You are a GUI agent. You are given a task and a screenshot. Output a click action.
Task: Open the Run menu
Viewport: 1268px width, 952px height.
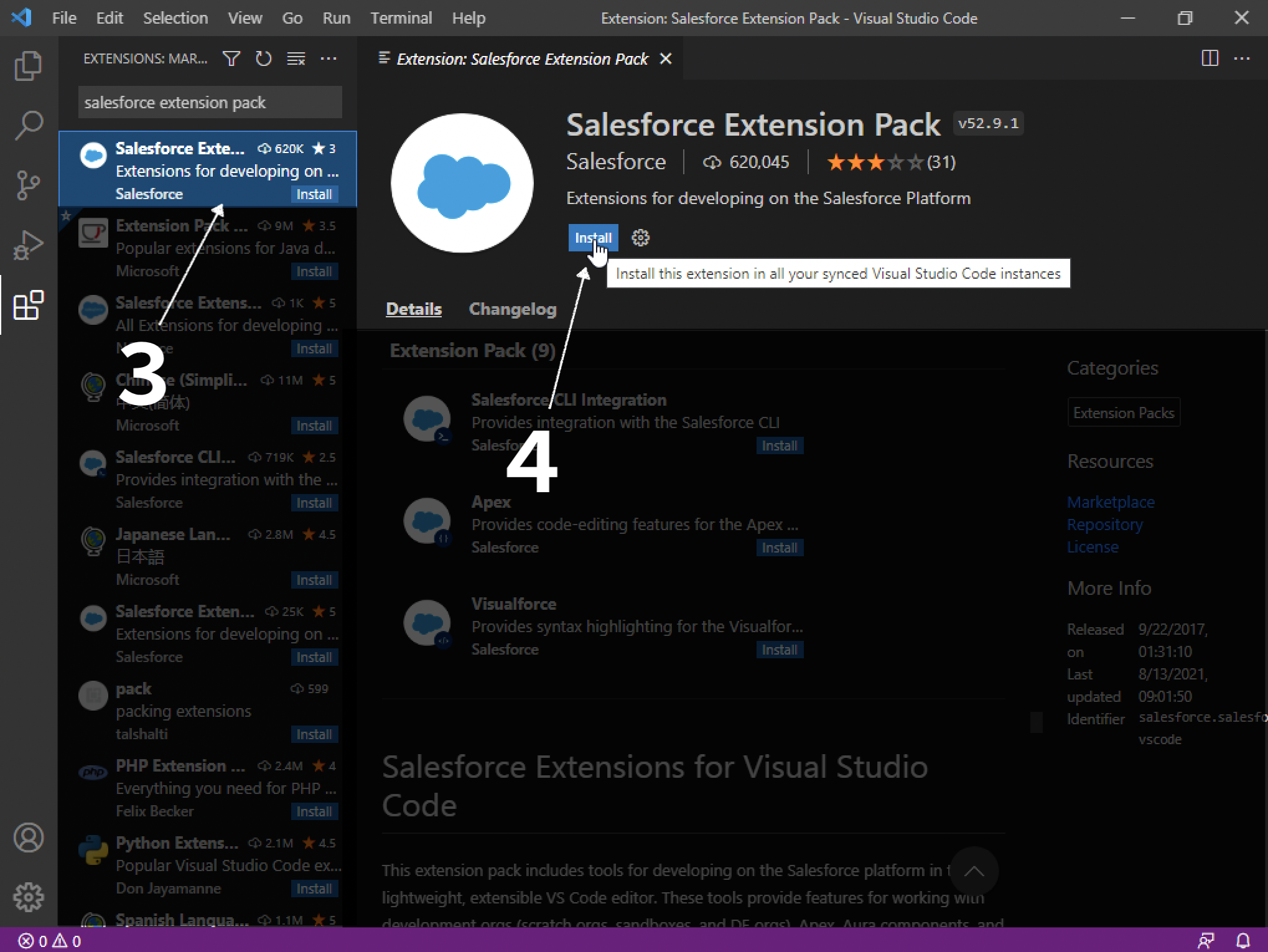click(x=336, y=18)
